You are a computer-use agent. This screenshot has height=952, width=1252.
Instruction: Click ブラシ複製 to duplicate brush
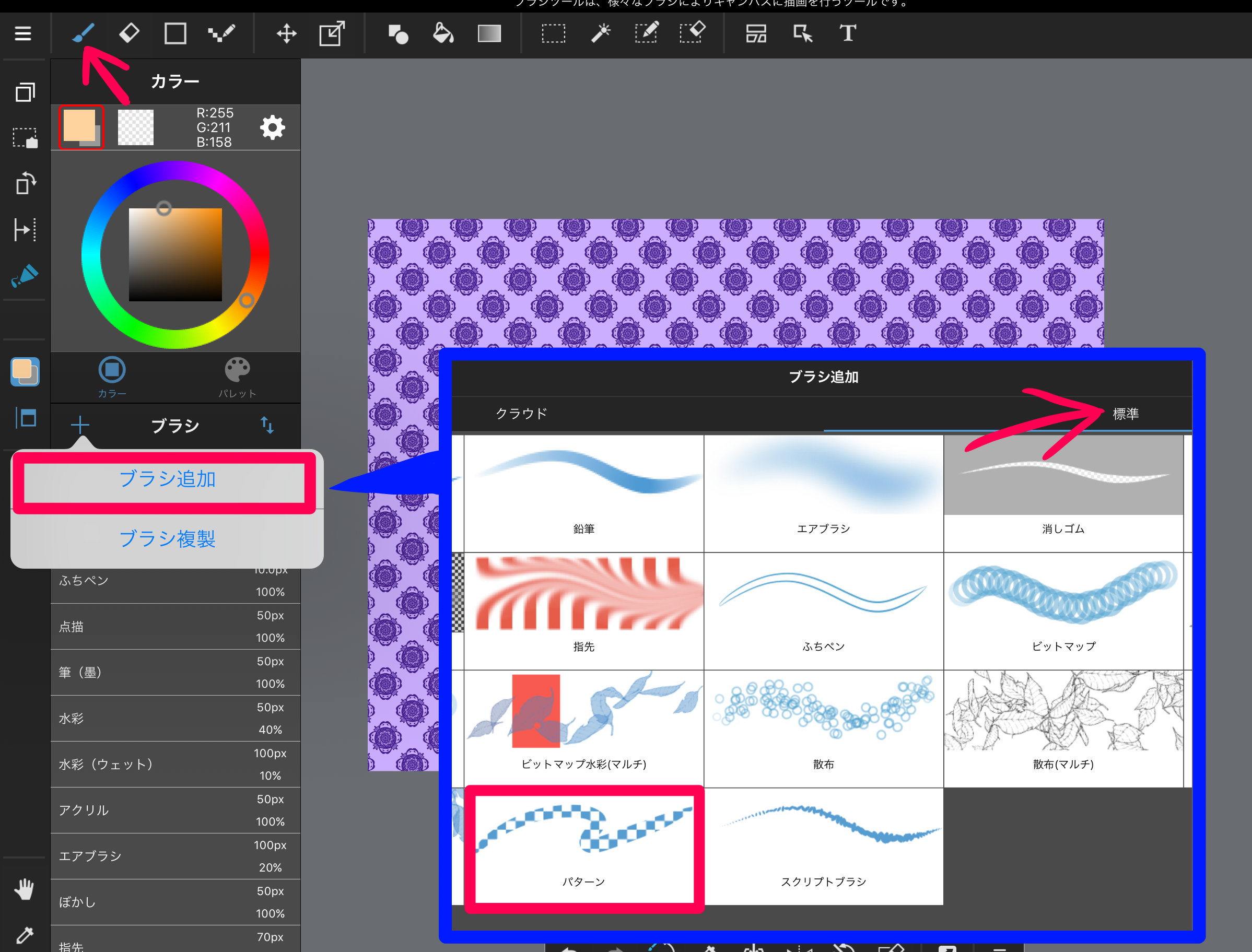[168, 538]
